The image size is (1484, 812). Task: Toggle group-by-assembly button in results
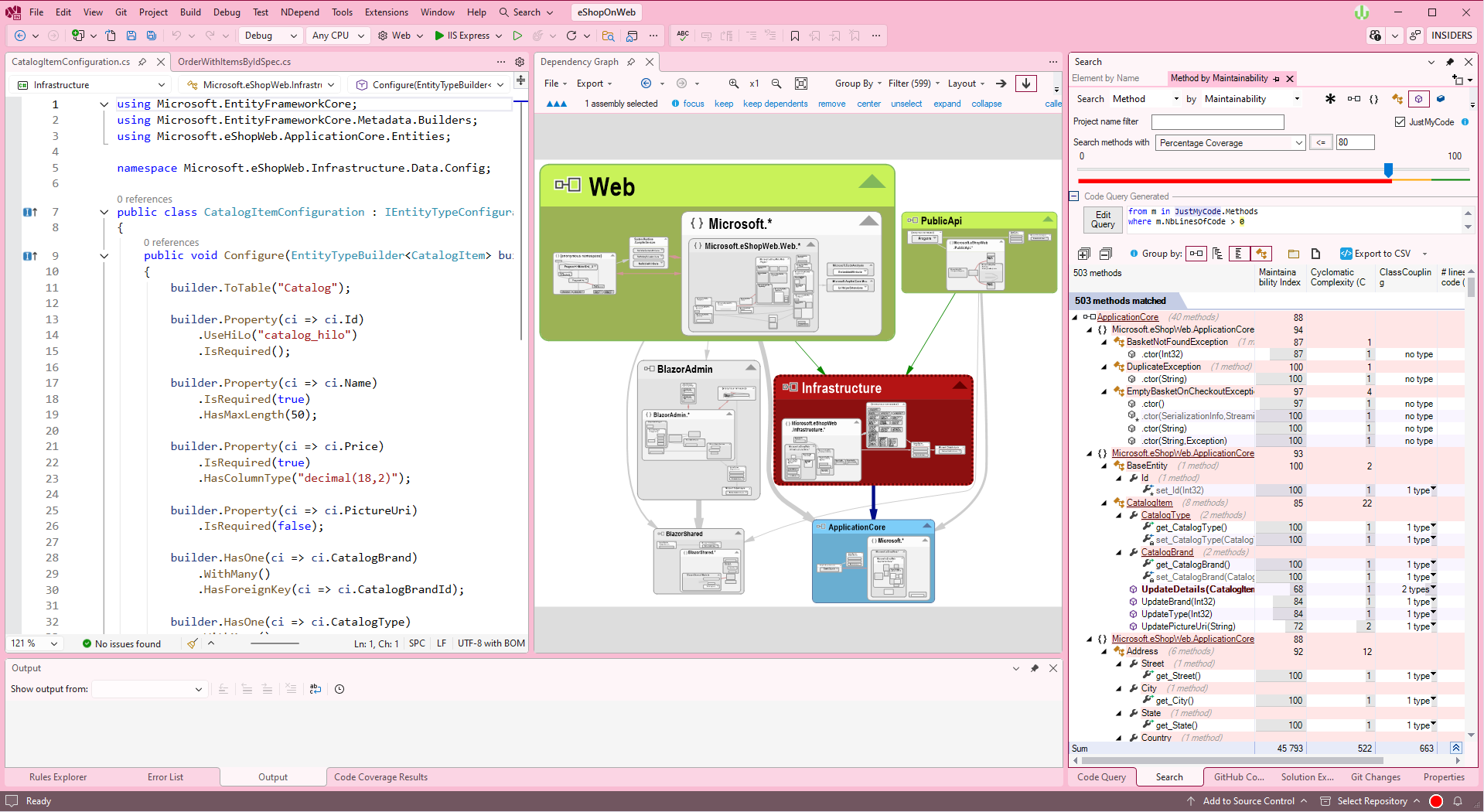(1196, 254)
